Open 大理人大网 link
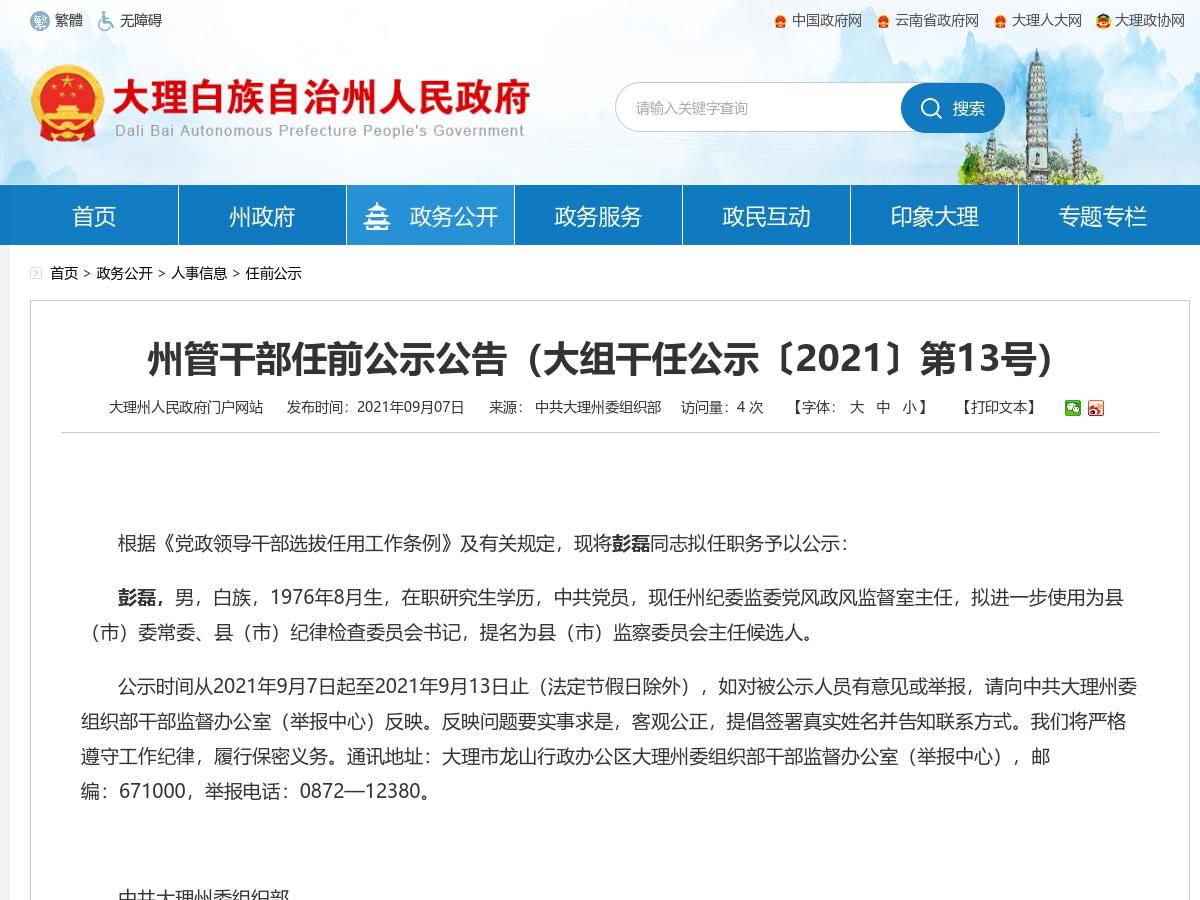The image size is (1200, 900). [x=1047, y=20]
